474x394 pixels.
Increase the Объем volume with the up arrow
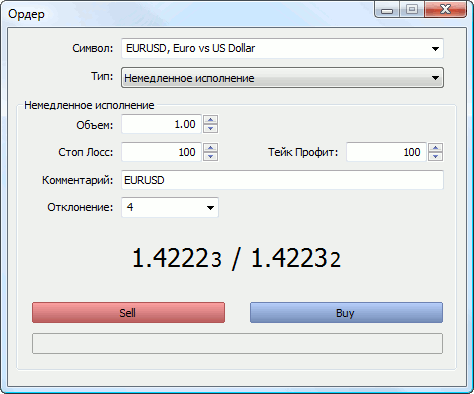210,120
